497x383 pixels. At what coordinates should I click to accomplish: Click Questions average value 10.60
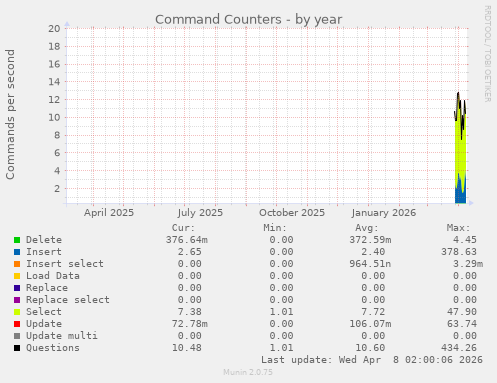click(370, 348)
